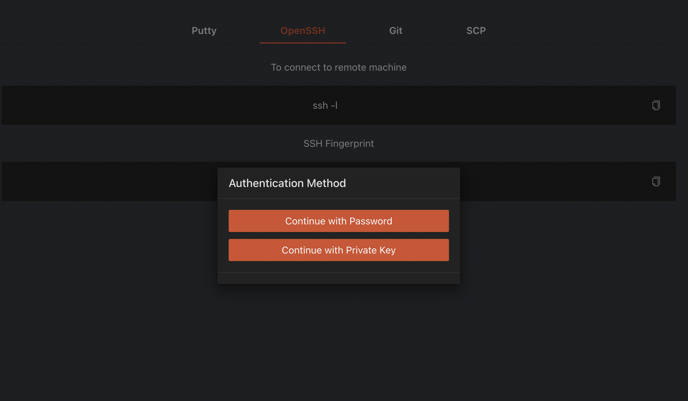The width and height of the screenshot is (688, 401).
Task: Copy the SSH fingerprint value
Action: point(656,182)
